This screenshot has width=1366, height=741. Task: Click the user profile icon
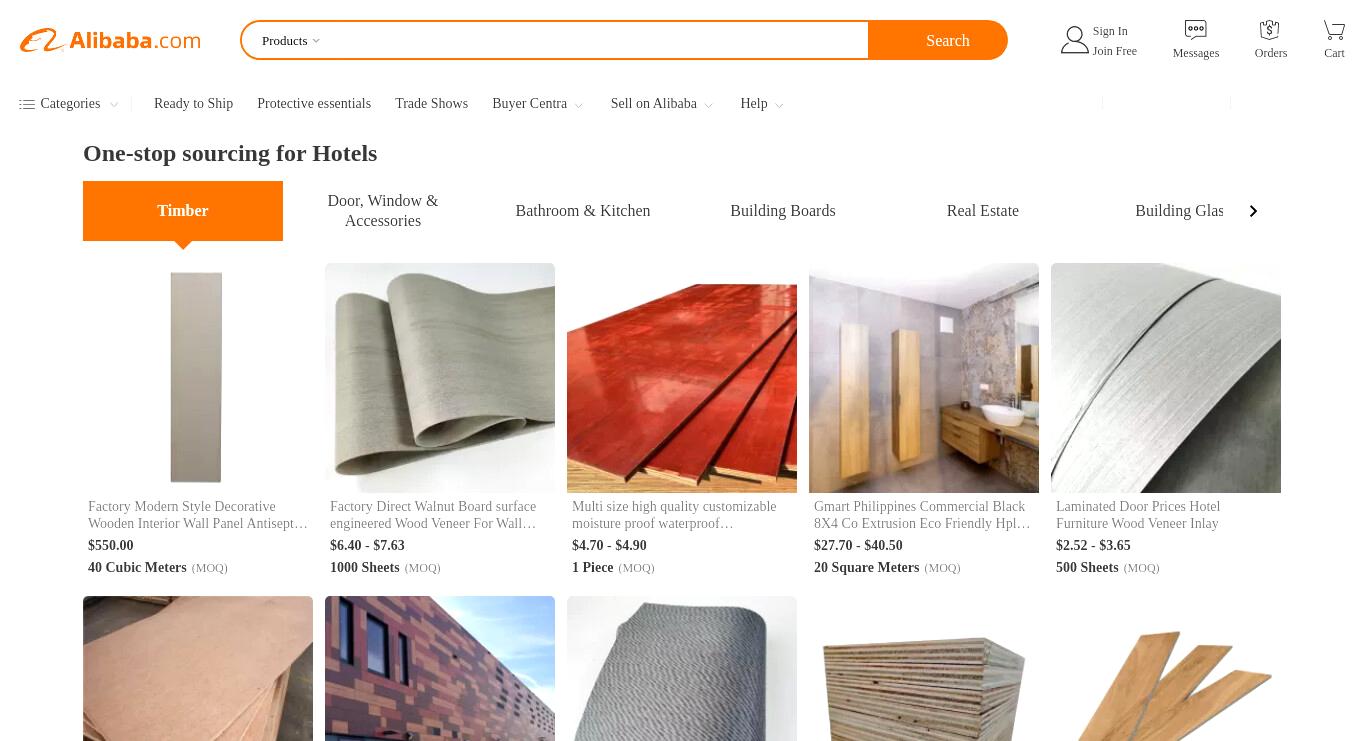[x=1074, y=40]
